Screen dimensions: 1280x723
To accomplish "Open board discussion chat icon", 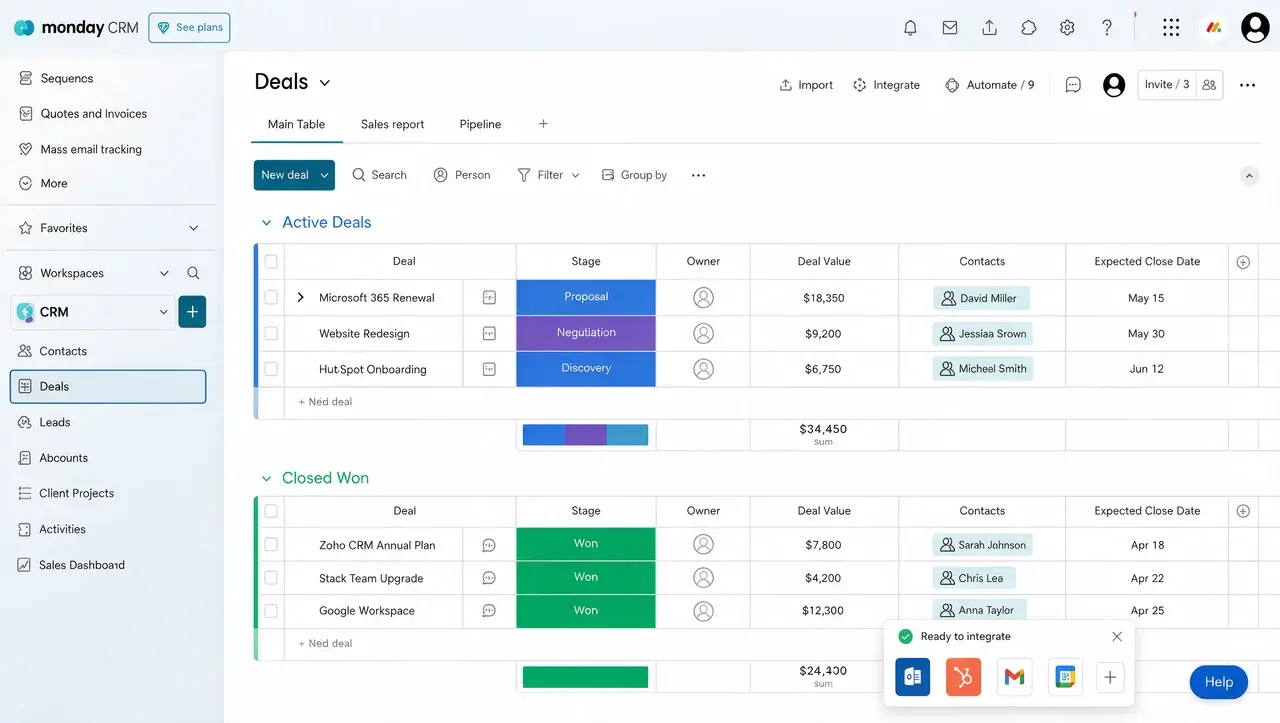I will point(1073,85).
